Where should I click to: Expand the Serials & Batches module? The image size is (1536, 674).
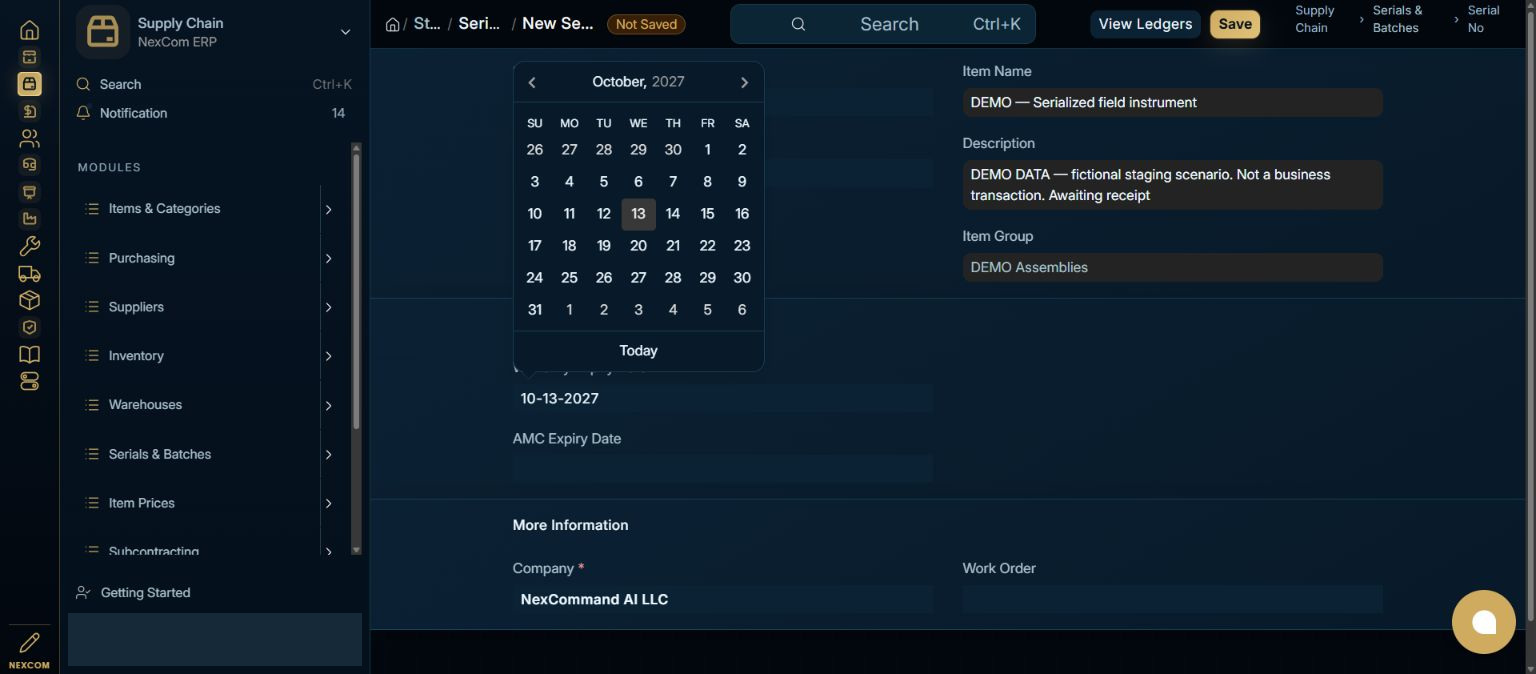point(328,454)
